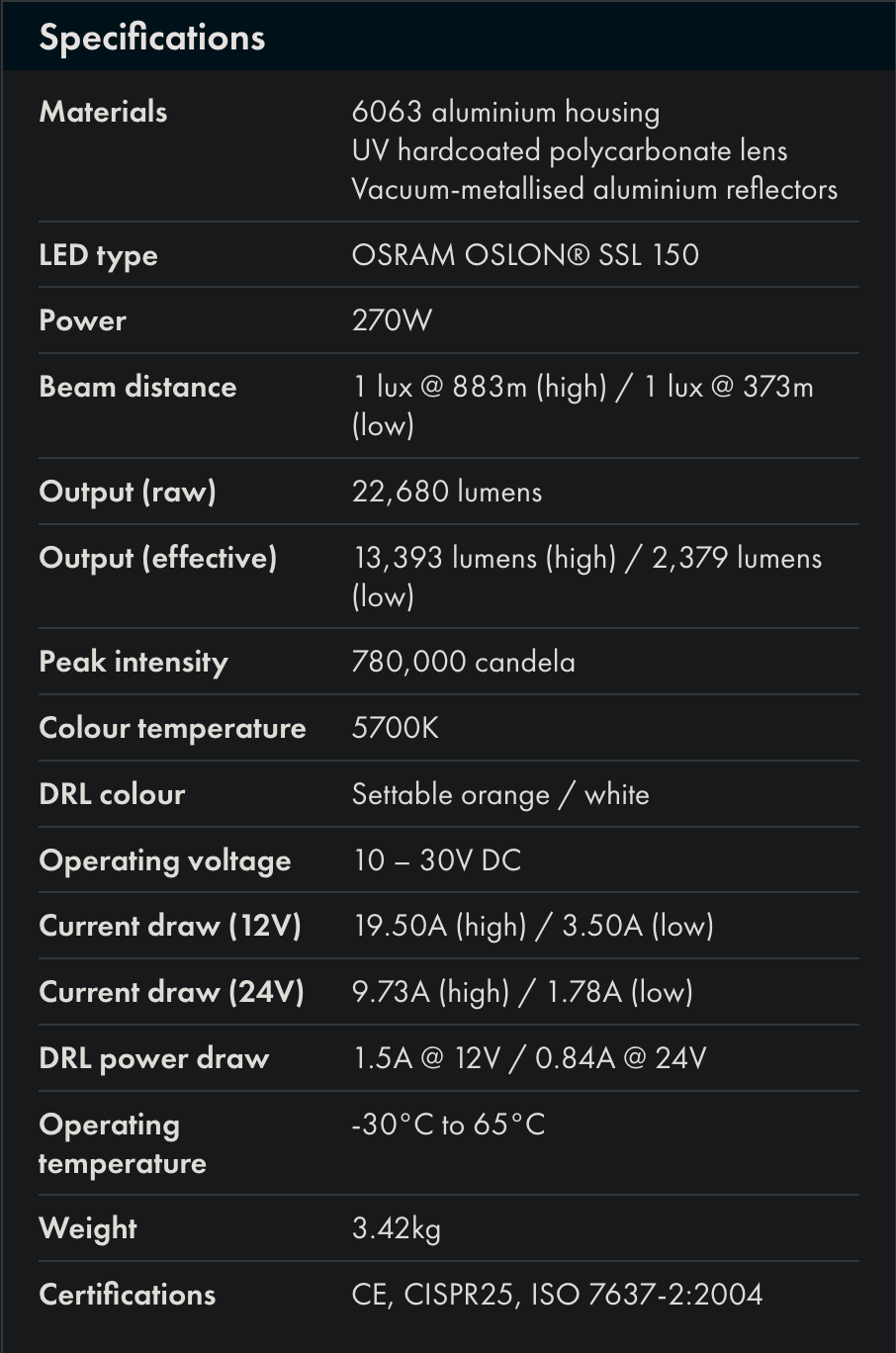Click the 270W power value

click(x=392, y=320)
